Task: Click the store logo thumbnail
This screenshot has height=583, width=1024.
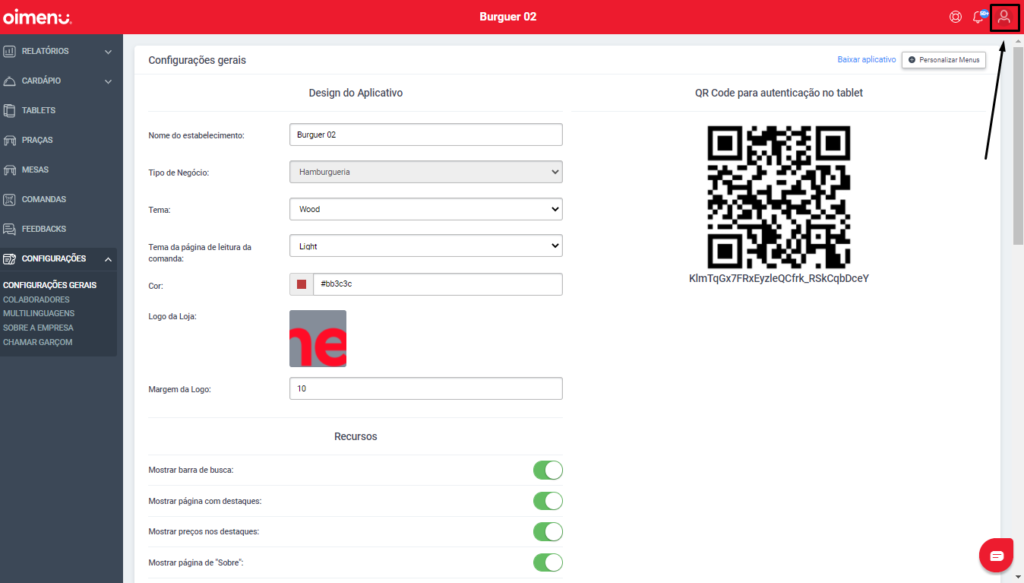Action: [318, 338]
